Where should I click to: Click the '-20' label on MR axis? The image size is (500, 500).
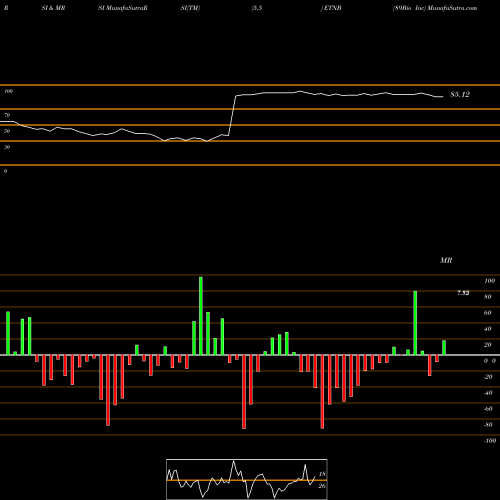tap(488, 377)
